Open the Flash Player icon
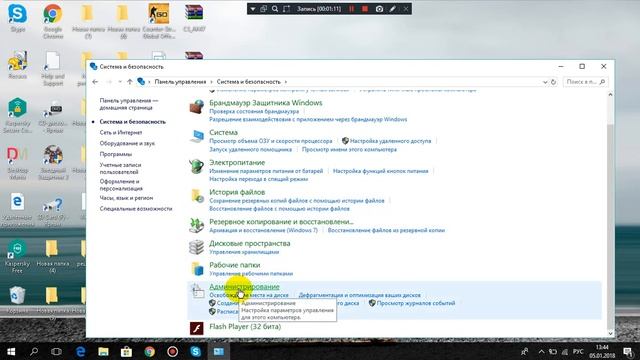The image size is (640, 360). [x=196, y=328]
